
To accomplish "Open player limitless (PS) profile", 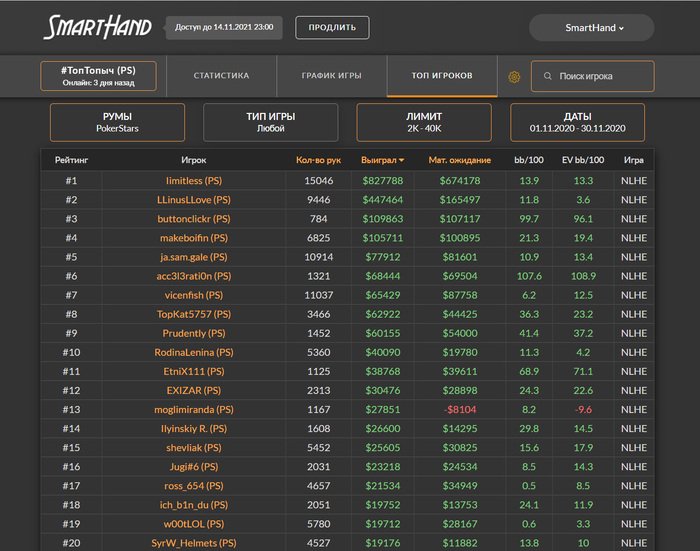I will [194, 181].
